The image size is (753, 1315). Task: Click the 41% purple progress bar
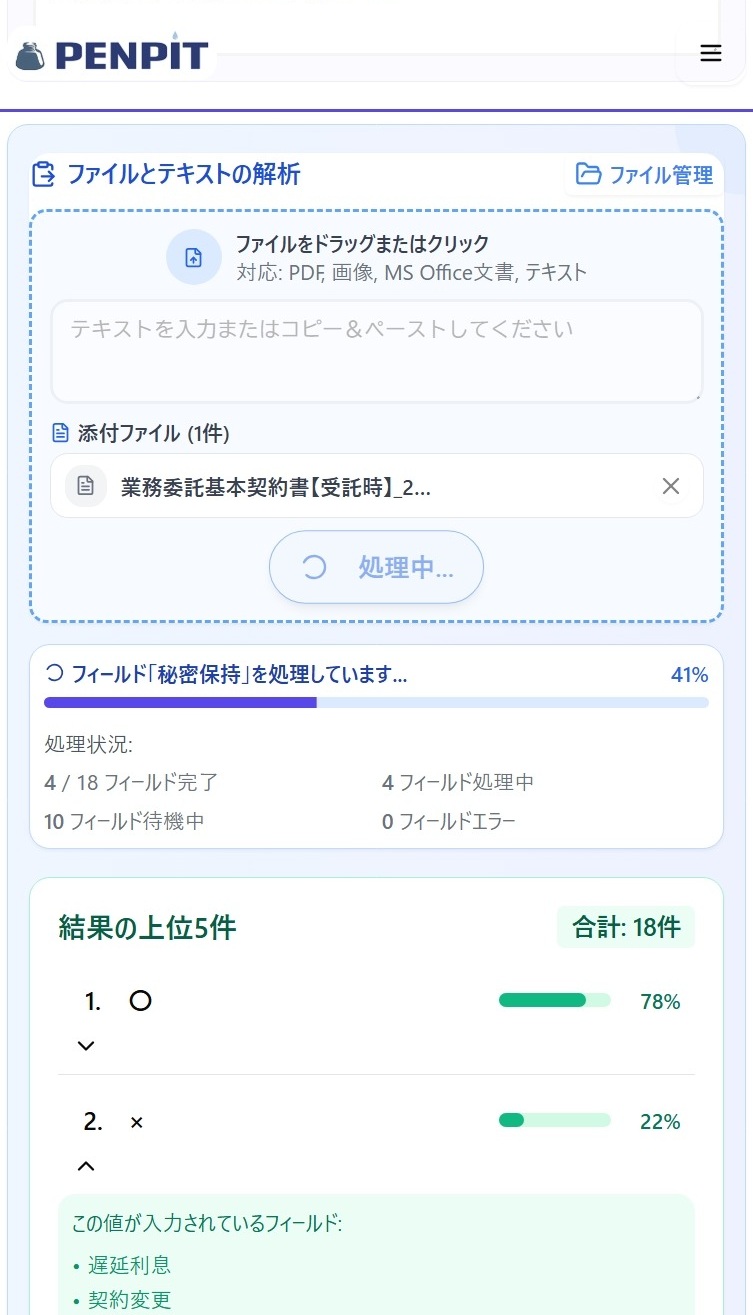180,702
